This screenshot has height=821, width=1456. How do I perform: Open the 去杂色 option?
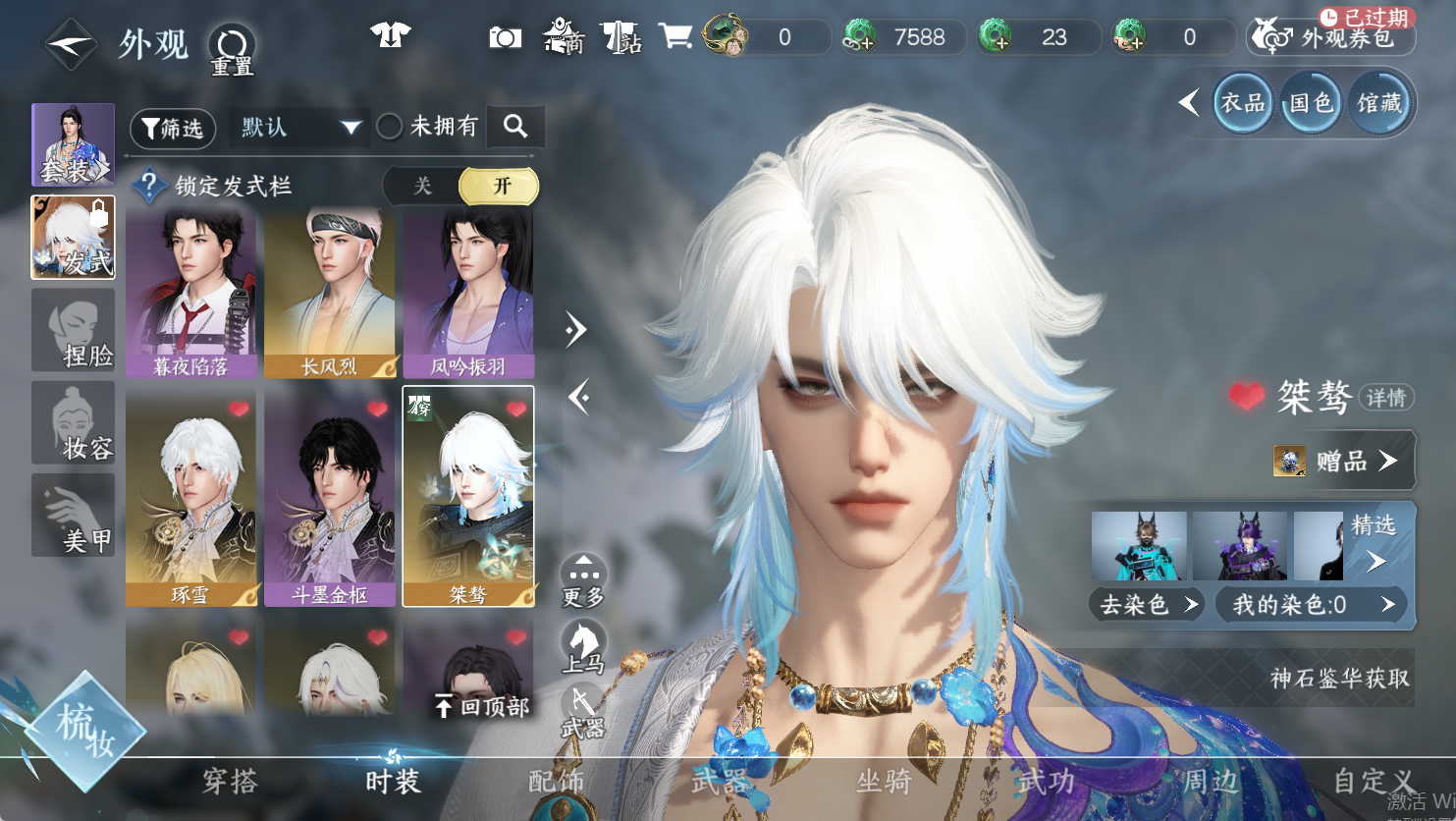tap(1147, 605)
